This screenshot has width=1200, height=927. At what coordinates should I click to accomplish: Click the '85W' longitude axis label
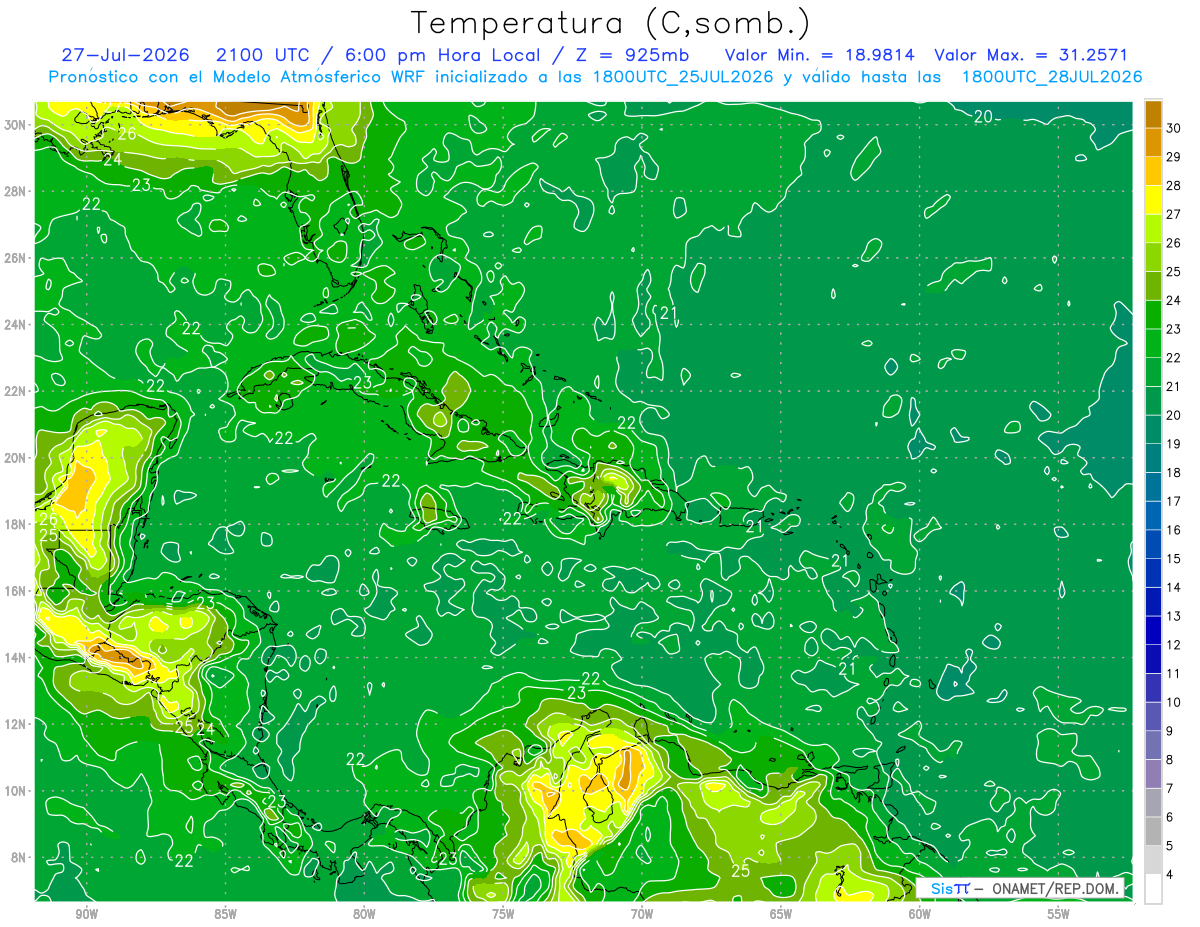coord(225,914)
